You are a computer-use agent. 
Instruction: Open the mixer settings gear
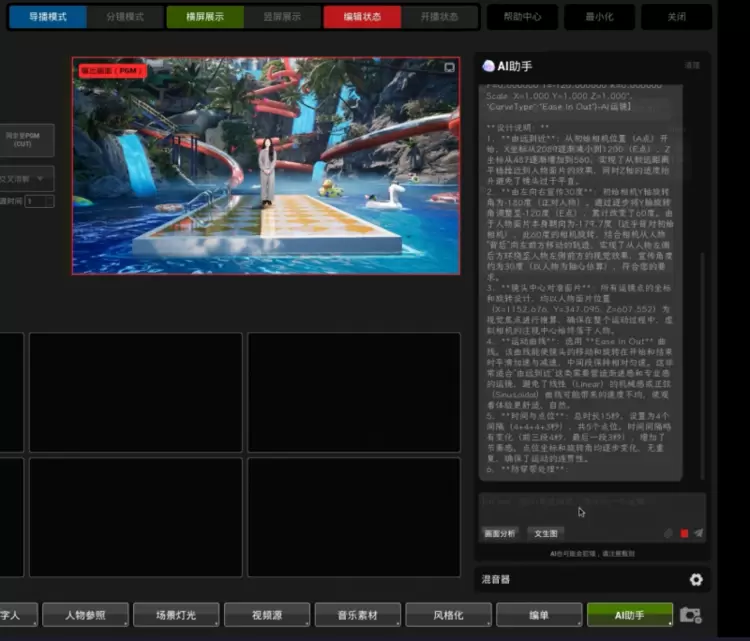pyautogui.click(x=696, y=579)
